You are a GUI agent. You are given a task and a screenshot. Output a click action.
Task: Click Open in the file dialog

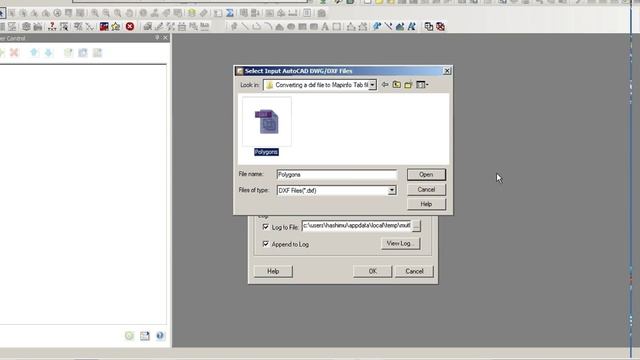[426, 175]
